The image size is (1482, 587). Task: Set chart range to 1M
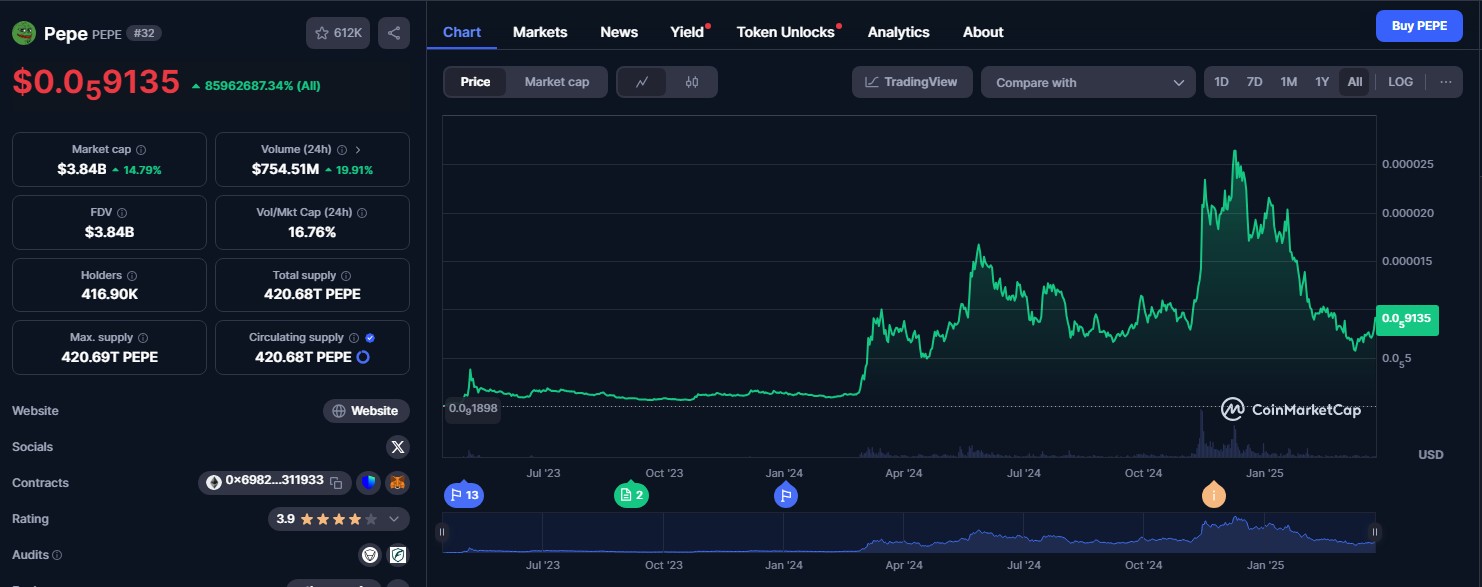point(1289,82)
